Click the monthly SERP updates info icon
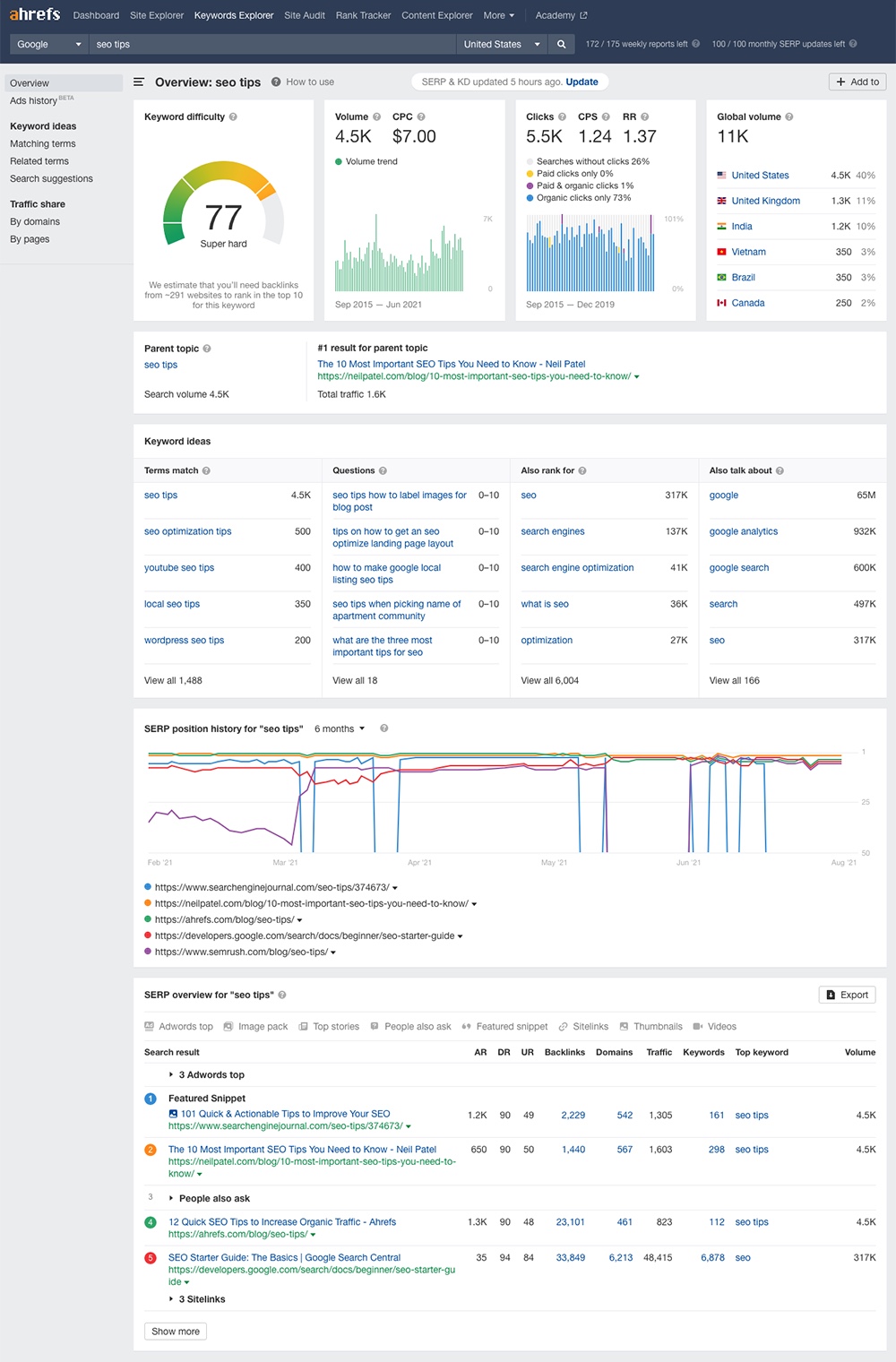The image size is (896, 1362). coord(853,43)
